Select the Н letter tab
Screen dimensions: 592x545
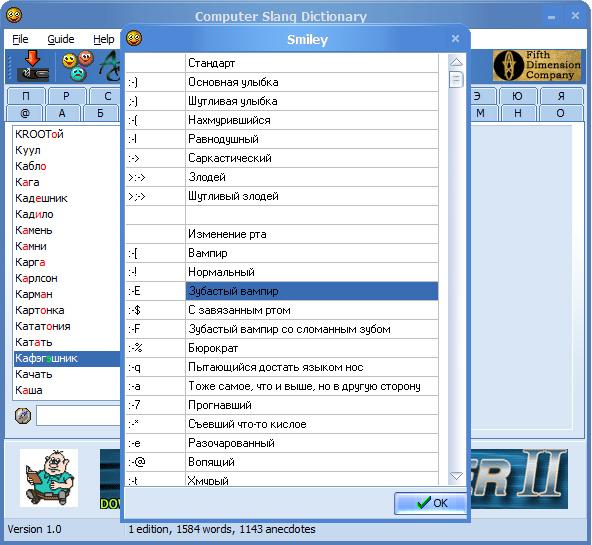click(518, 113)
